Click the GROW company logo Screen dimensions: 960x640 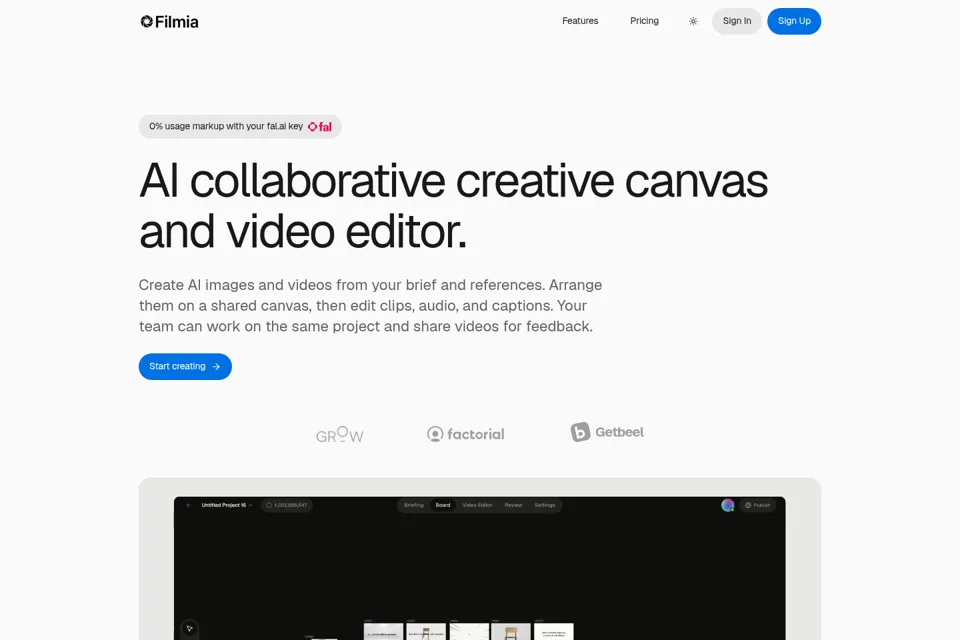pos(340,434)
